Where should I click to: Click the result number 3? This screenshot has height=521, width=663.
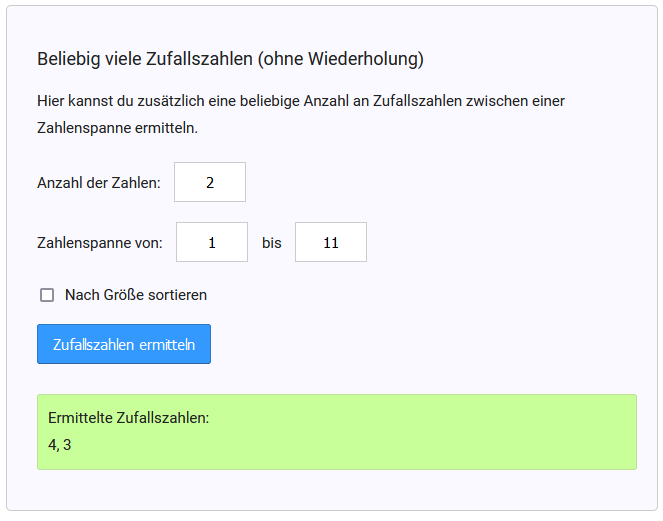pyautogui.click(x=67, y=444)
